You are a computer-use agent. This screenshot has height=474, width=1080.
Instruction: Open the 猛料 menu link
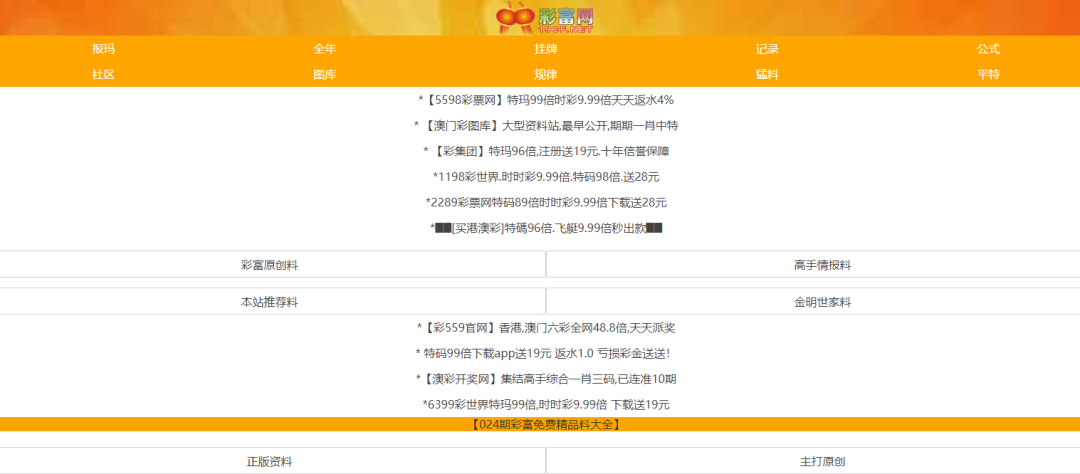(767, 74)
